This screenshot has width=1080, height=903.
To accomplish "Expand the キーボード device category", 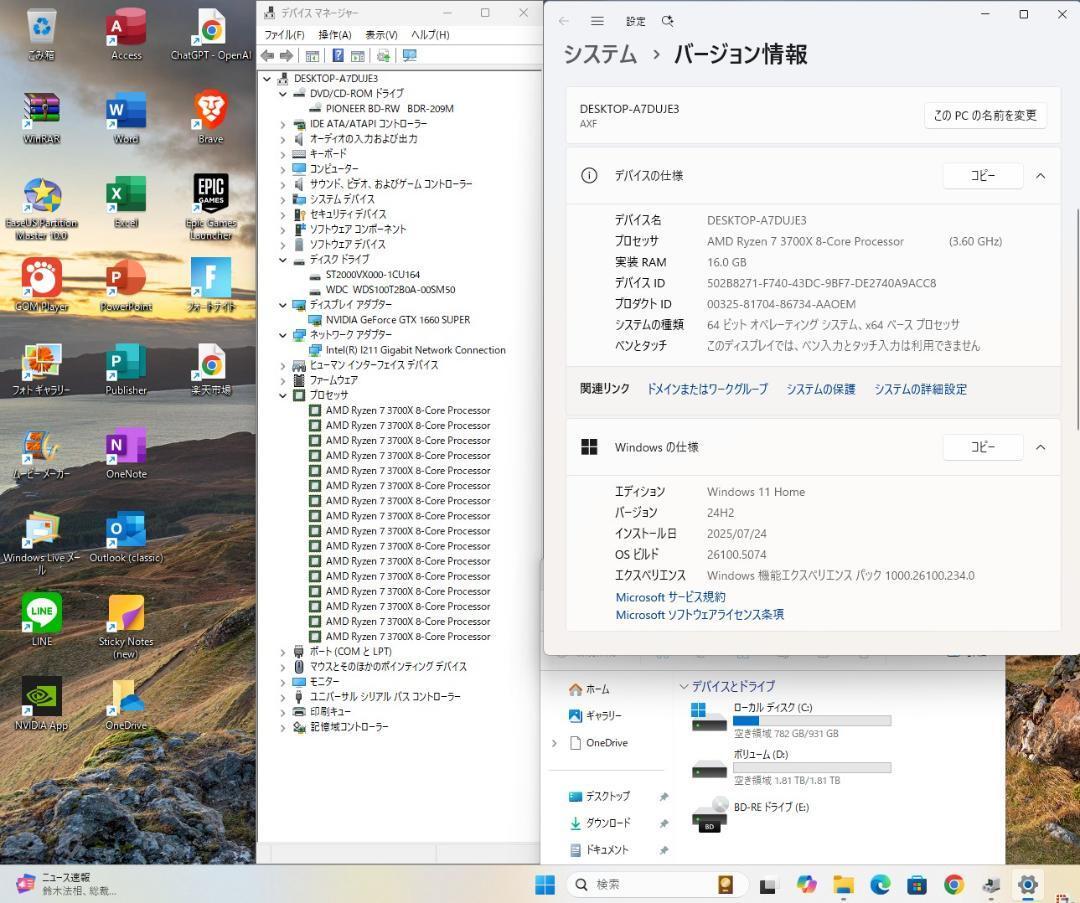I will pyautogui.click(x=283, y=154).
